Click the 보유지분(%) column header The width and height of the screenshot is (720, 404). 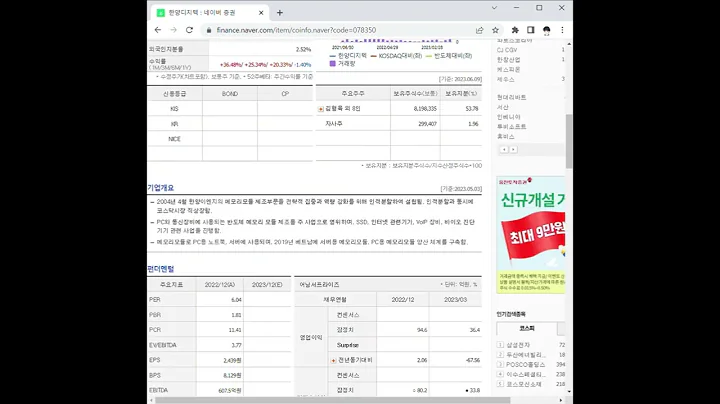coord(461,94)
